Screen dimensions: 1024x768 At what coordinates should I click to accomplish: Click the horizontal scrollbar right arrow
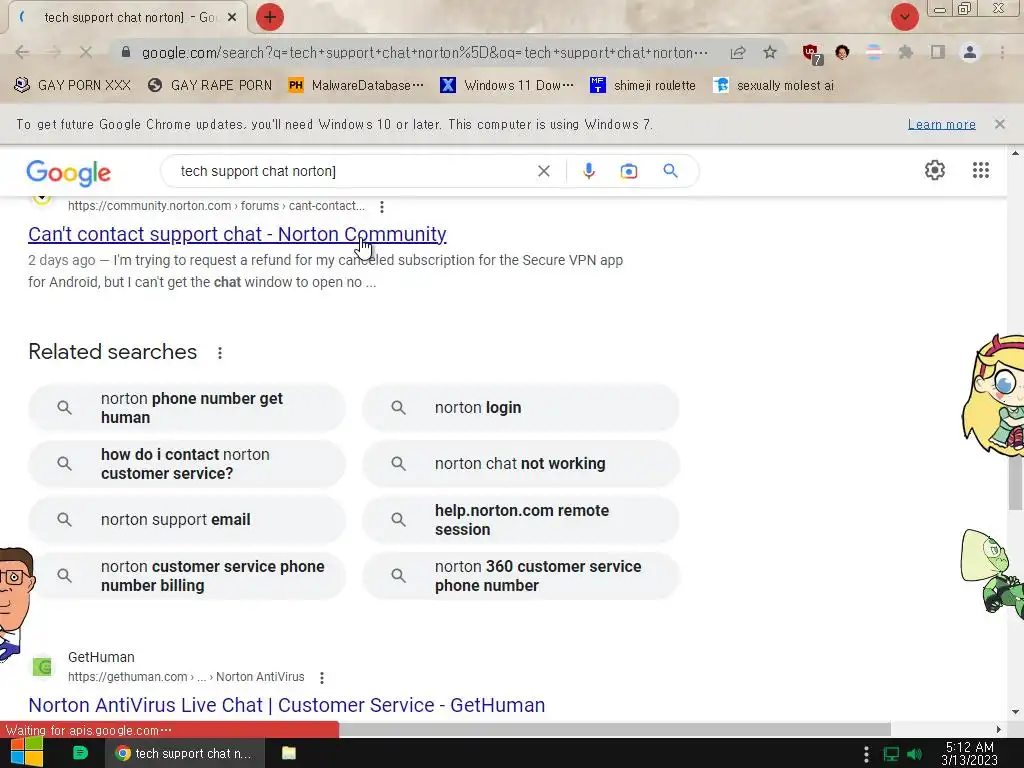coord(999,729)
